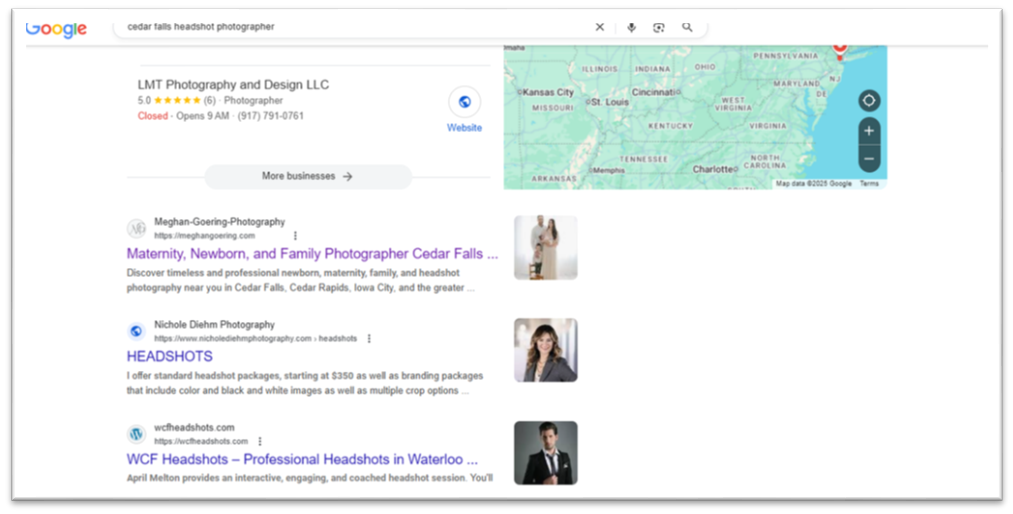Viewport: 1013px width, 514px height.
Task: Center map on my location
Action: tap(868, 101)
